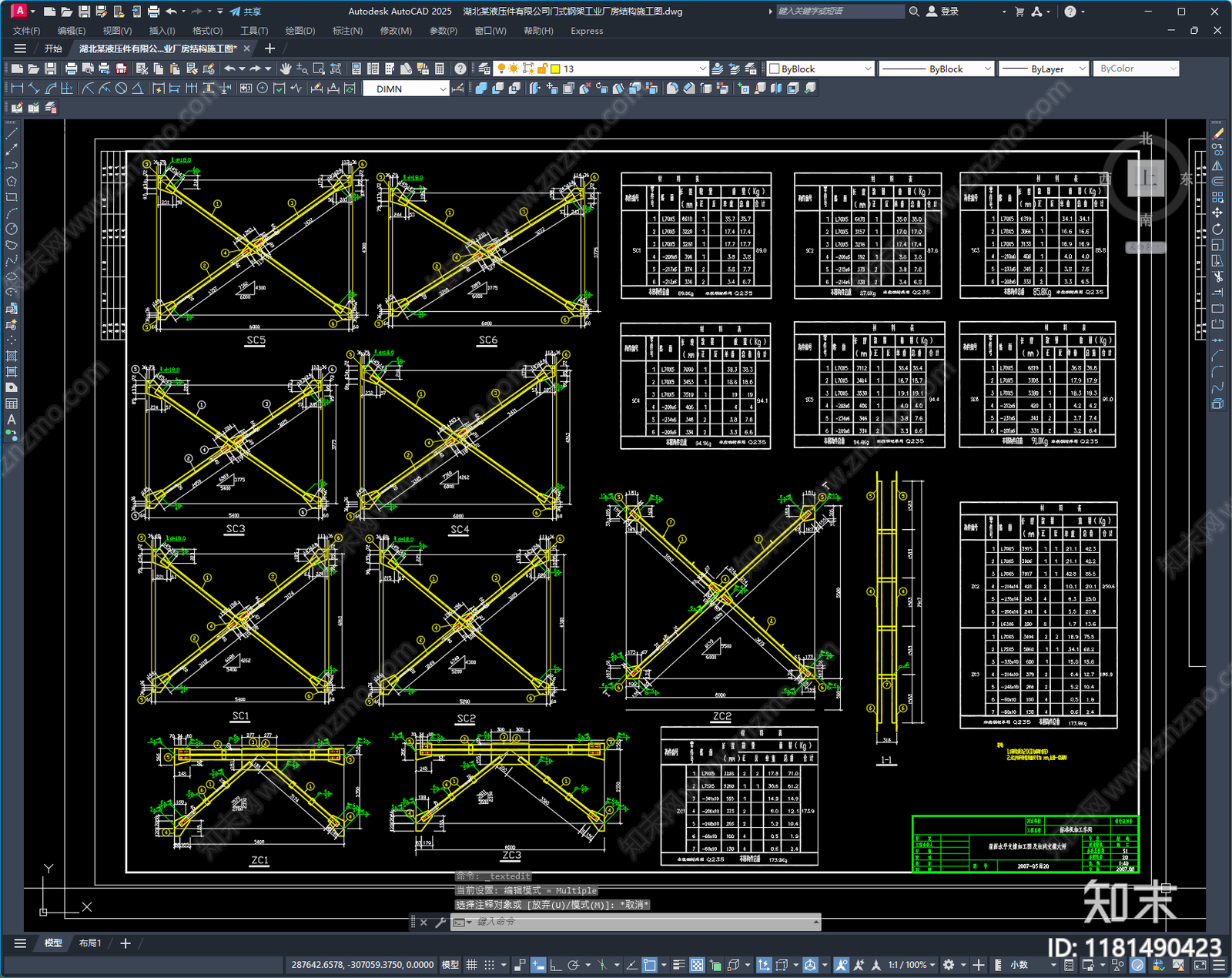
Task: Open the DIMN dimension style dropdown
Action: tap(406, 89)
